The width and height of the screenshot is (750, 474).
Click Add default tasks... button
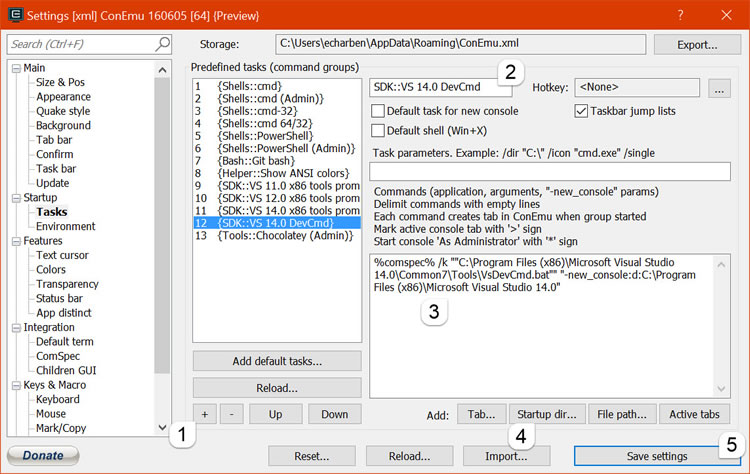click(x=277, y=361)
